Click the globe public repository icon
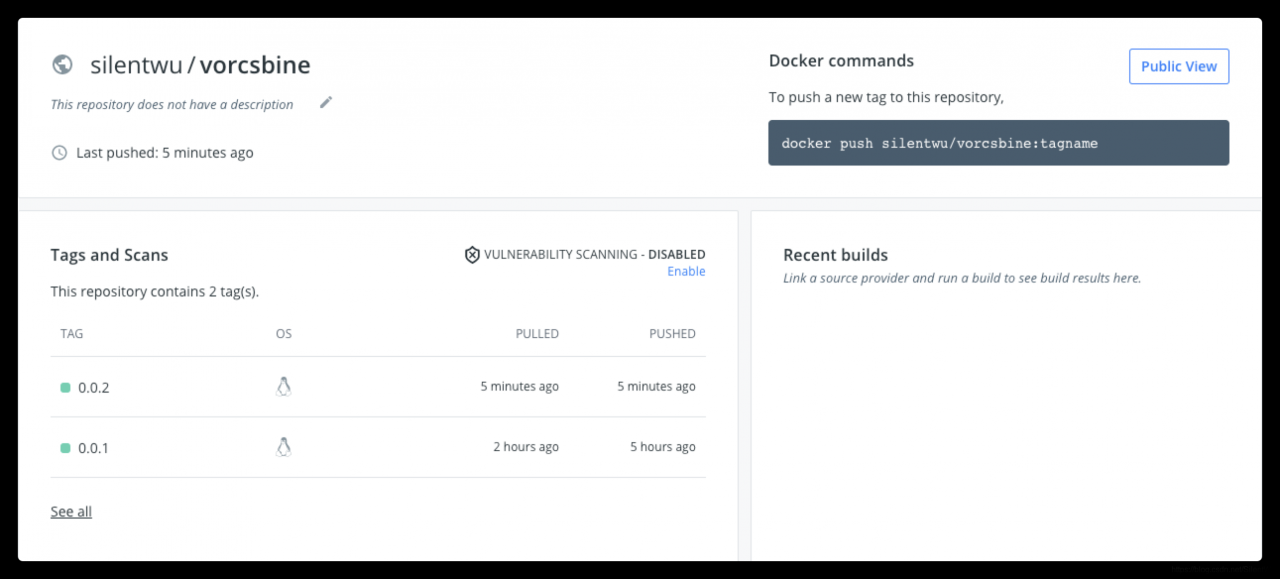Screen dimensions: 1280x579 62,65
